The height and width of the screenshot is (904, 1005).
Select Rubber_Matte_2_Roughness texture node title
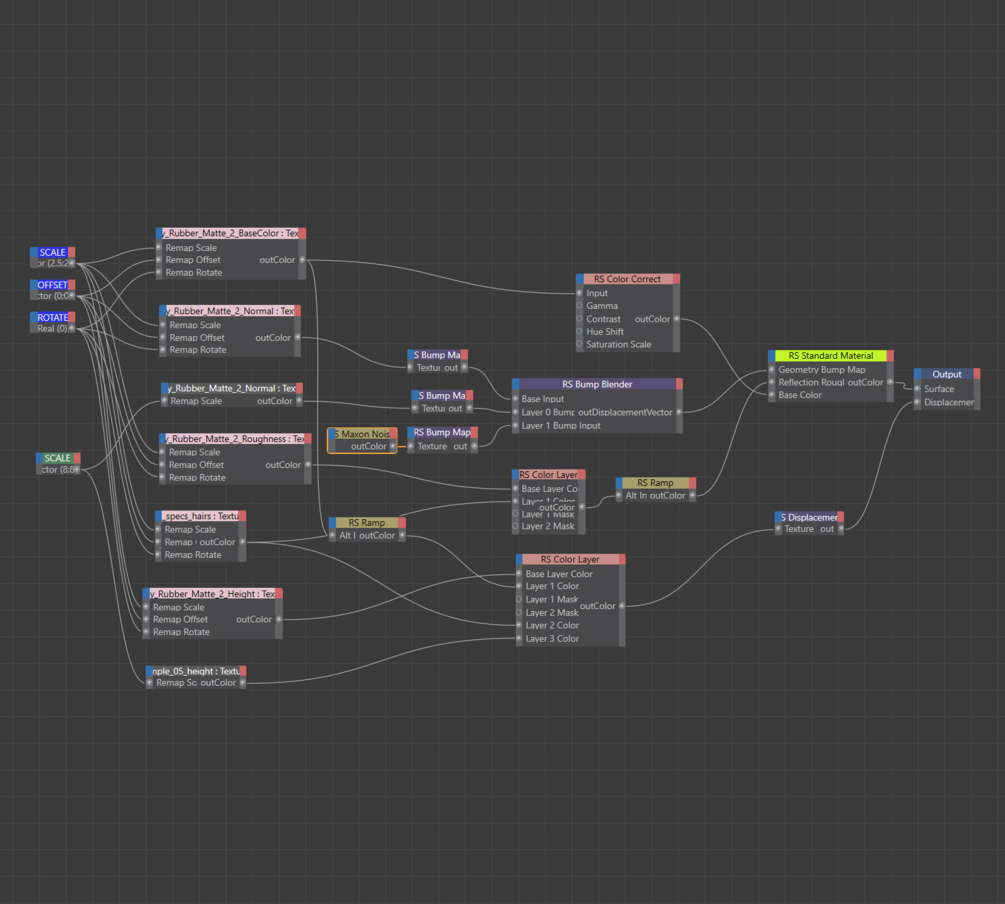[x=235, y=439]
